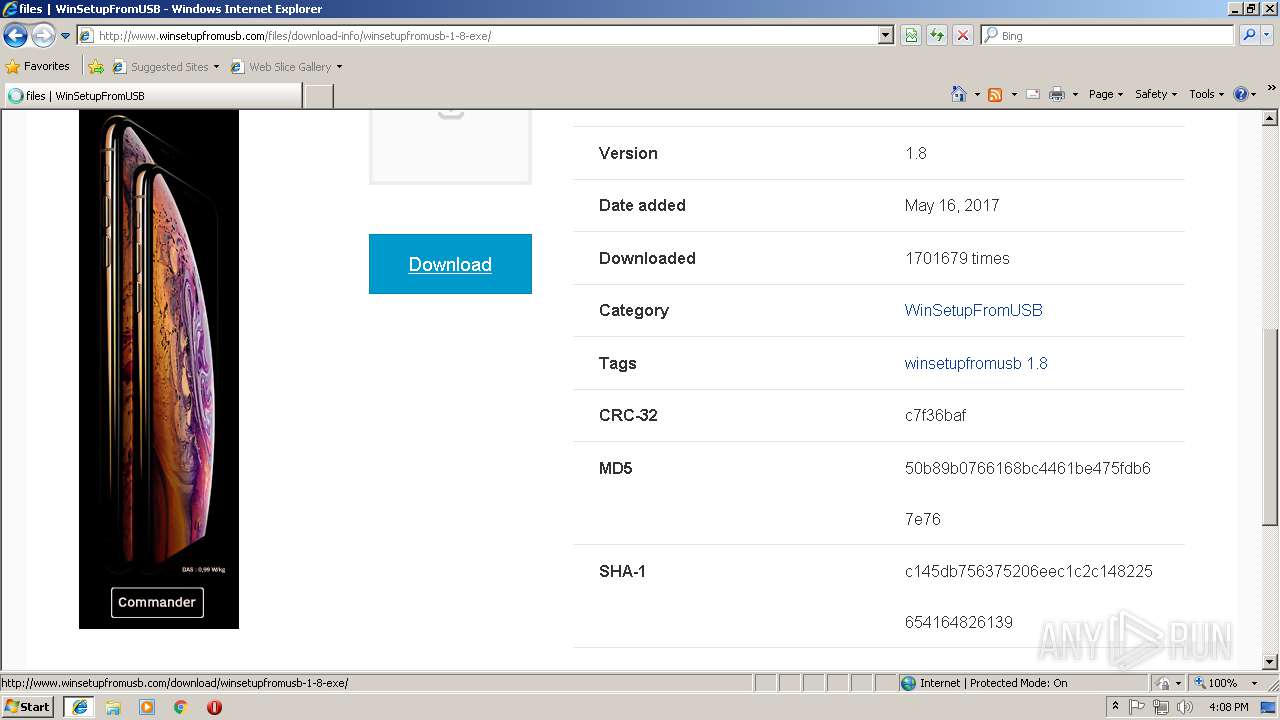Open the RSS feeds icon

click(995, 94)
